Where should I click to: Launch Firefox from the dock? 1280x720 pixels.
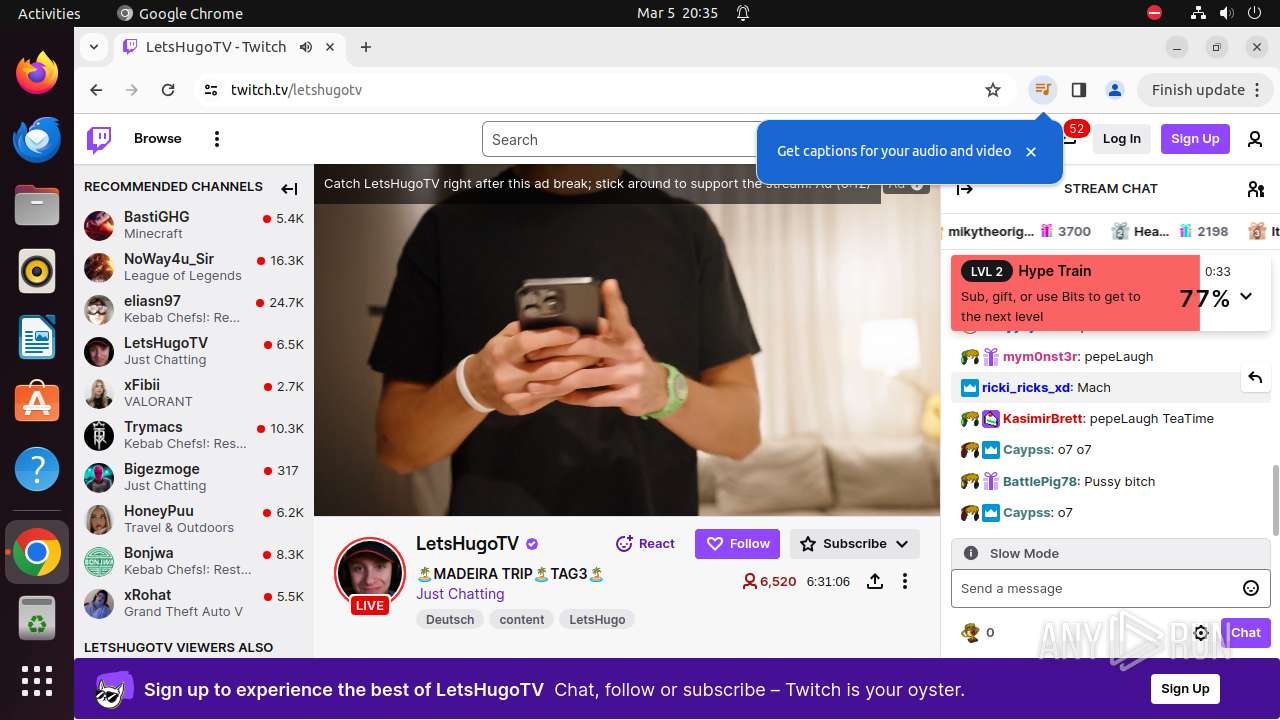37,73
